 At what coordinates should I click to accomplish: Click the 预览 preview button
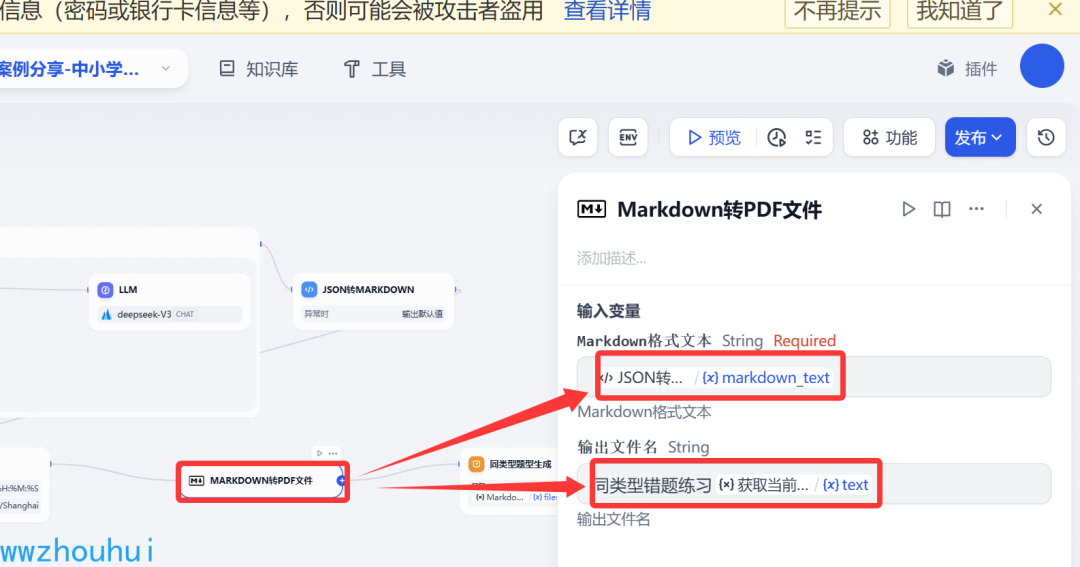coord(714,138)
